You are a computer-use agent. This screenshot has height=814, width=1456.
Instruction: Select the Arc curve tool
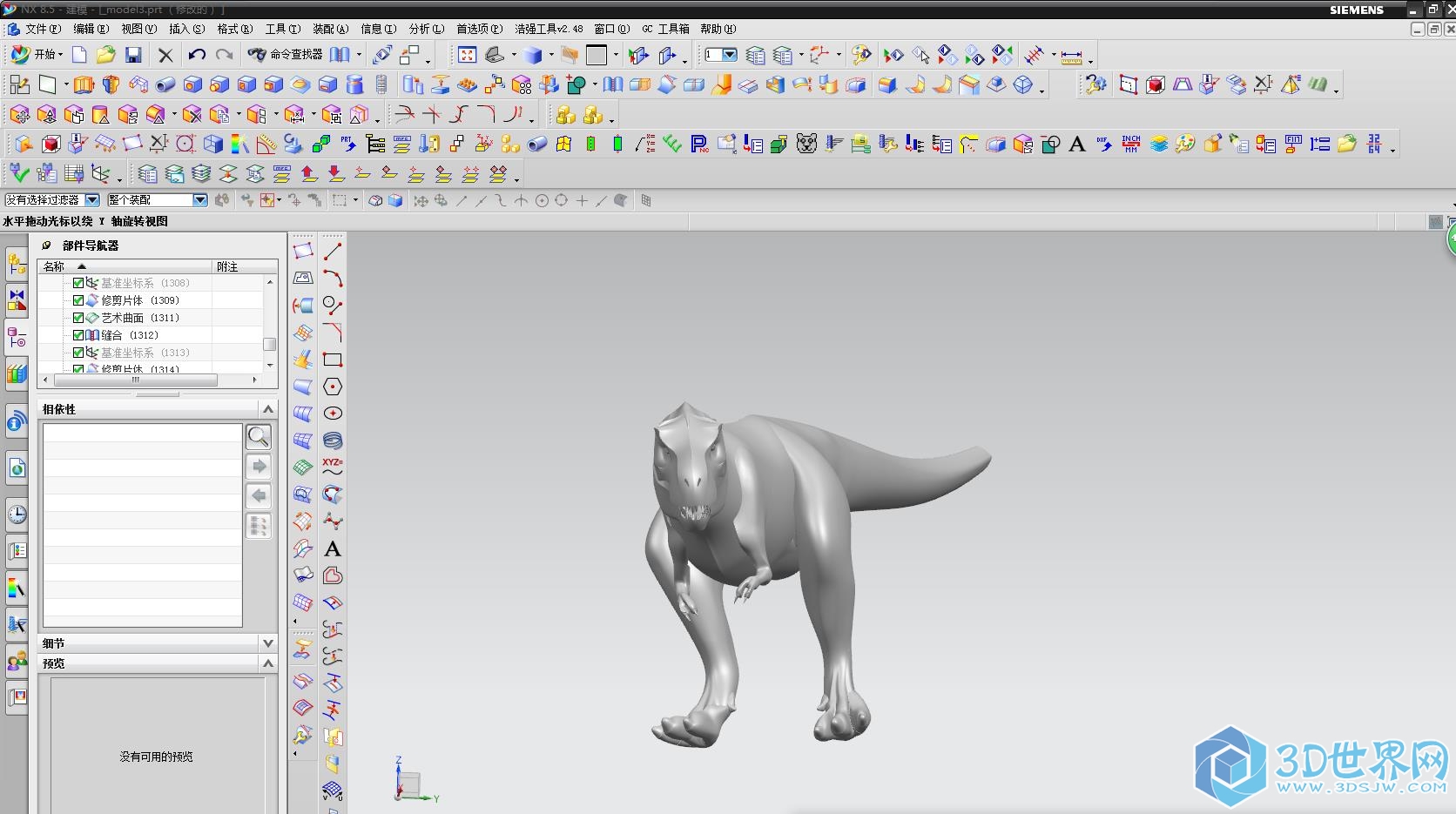coord(333,279)
